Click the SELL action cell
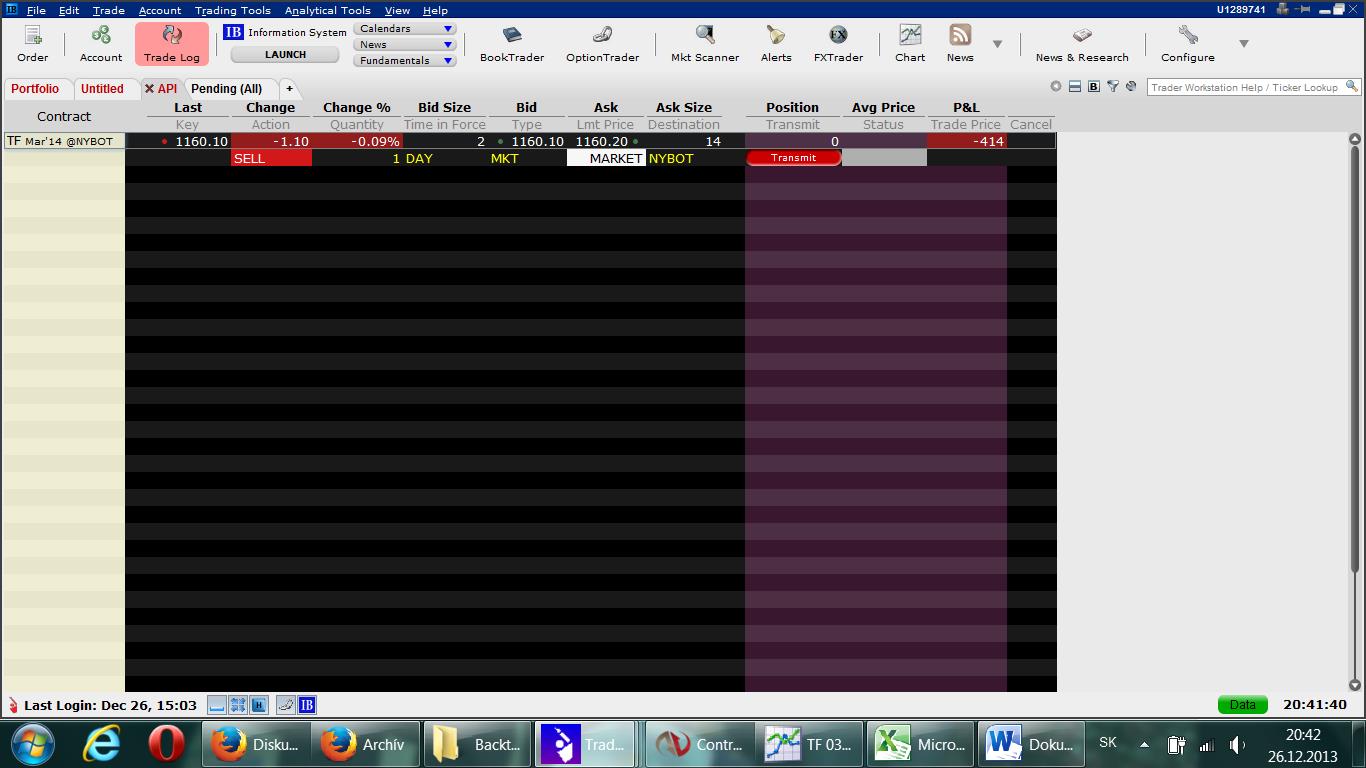1366x768 pixels. click(271, 158)
